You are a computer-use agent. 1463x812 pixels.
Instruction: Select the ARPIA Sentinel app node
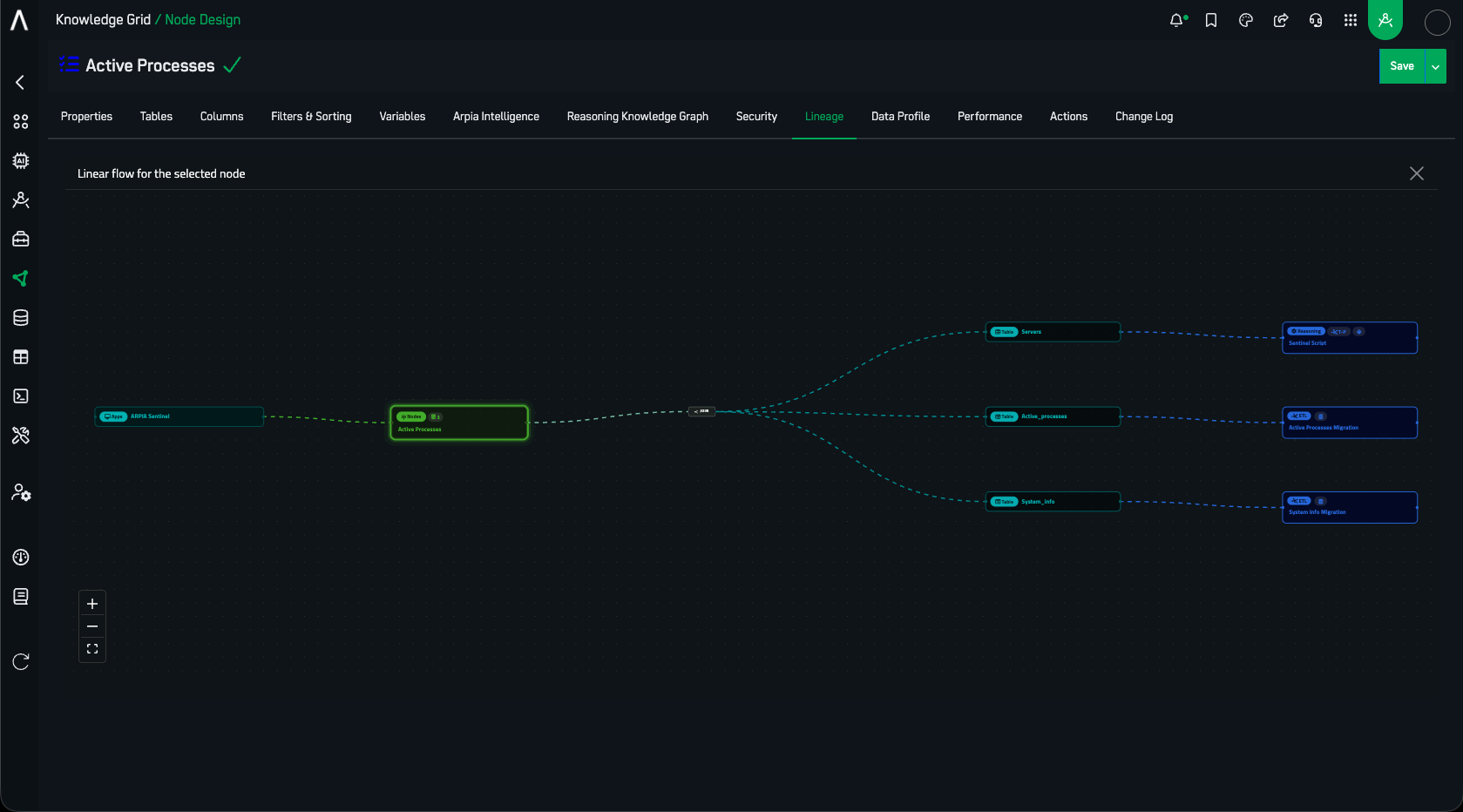click(179, 416)
